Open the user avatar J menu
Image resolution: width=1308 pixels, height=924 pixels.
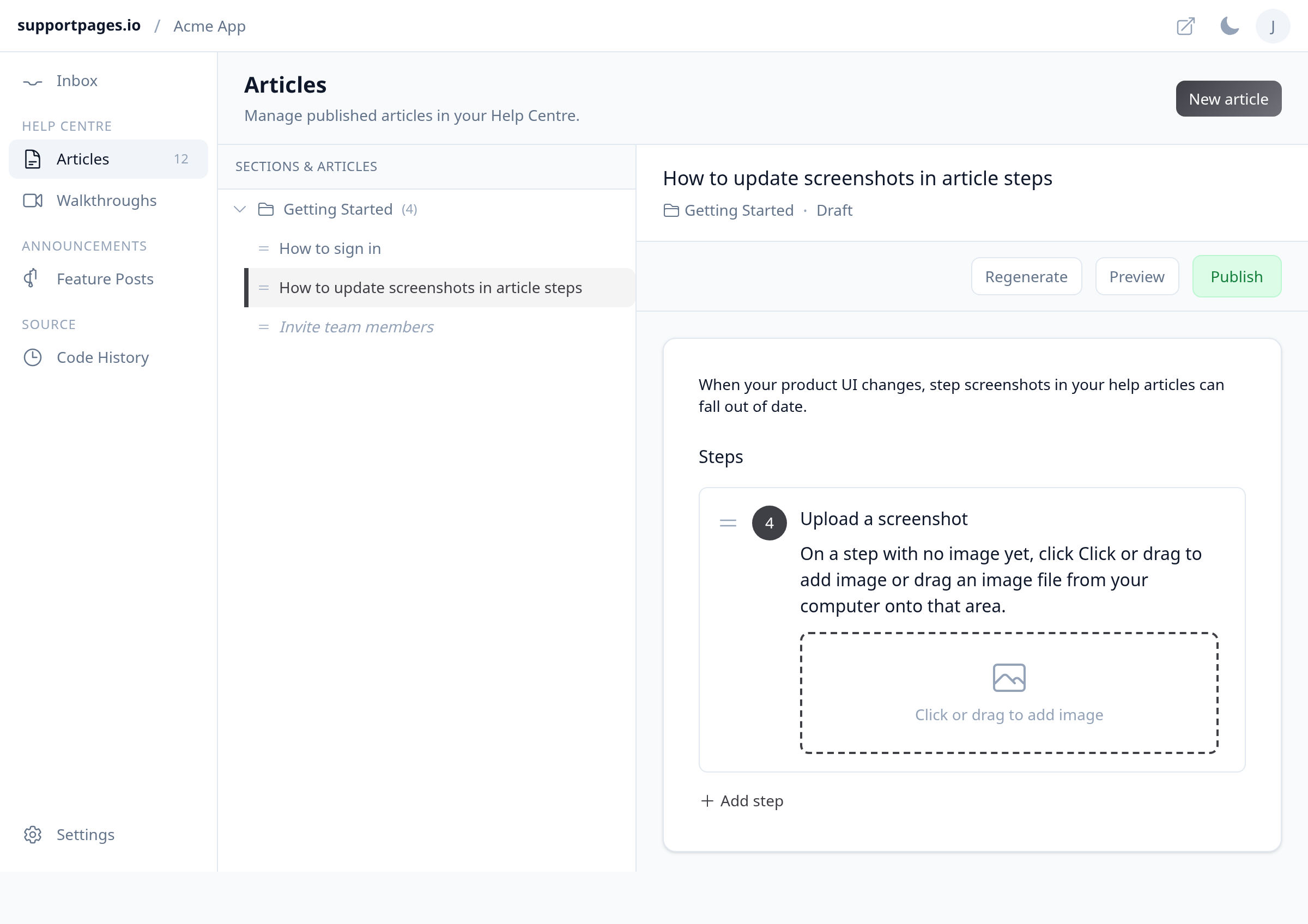coord(1273,26)
